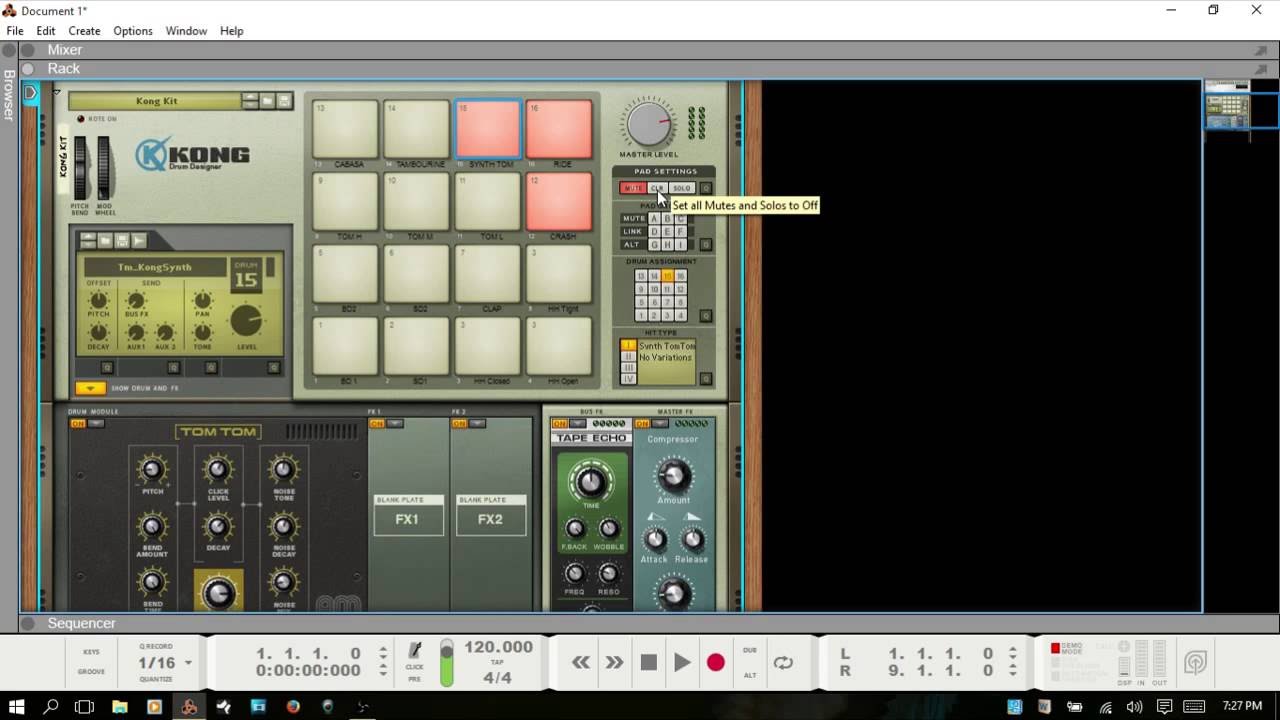1280x720 pixels.
Task: Collapse drum and FX with yellow arrow button
Action: coord(90,388)
